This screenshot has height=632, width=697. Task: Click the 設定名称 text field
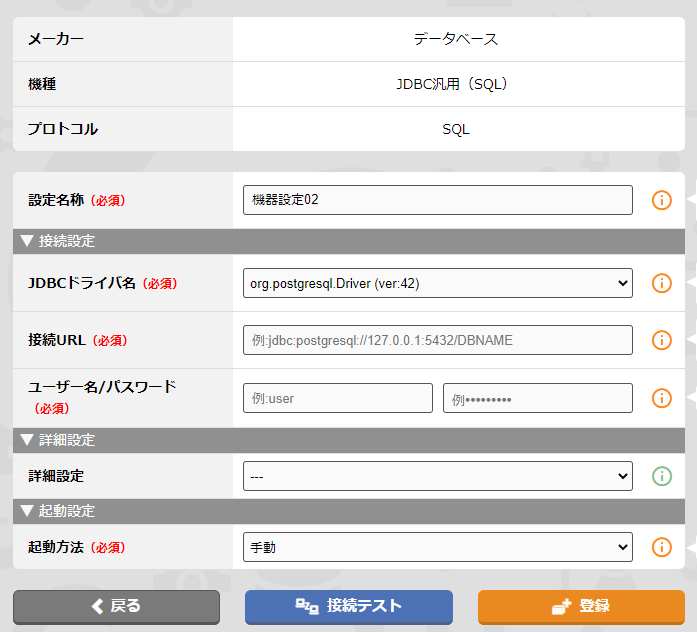[x=437, y=200]
